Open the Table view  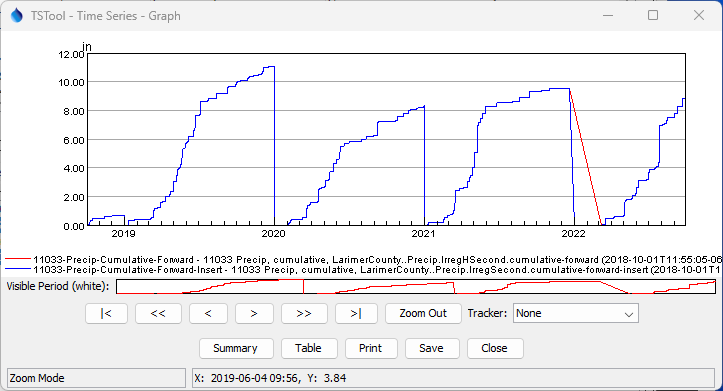coord(309,348)
